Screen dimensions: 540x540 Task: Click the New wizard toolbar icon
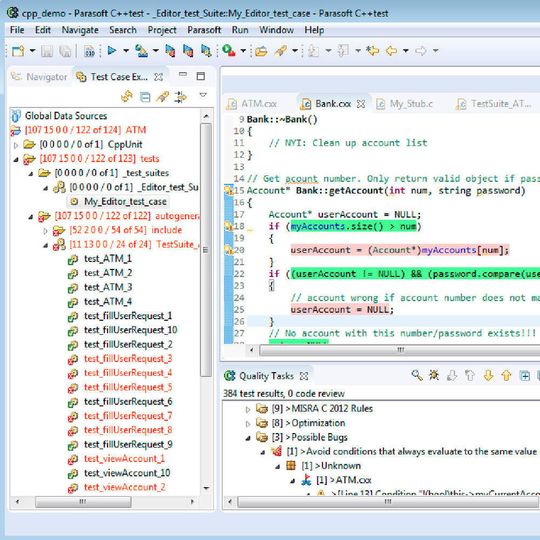pos(18,51)
